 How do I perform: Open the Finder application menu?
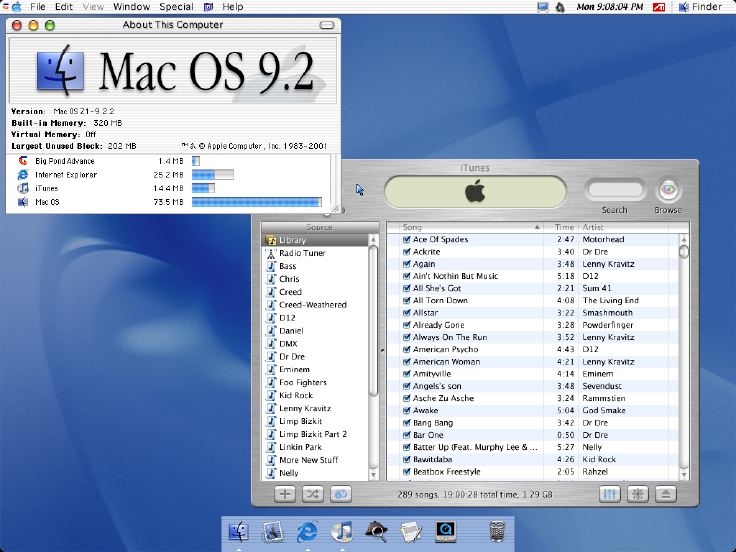[699, 7]
